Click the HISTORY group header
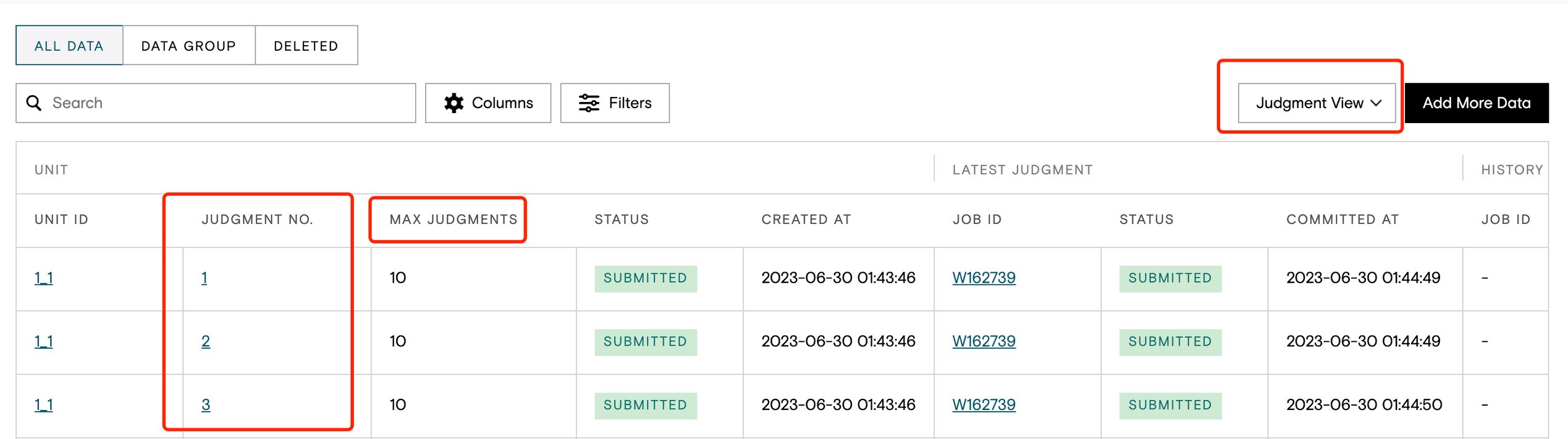This screenshot has width=1568, height=439. point(1512,170)
